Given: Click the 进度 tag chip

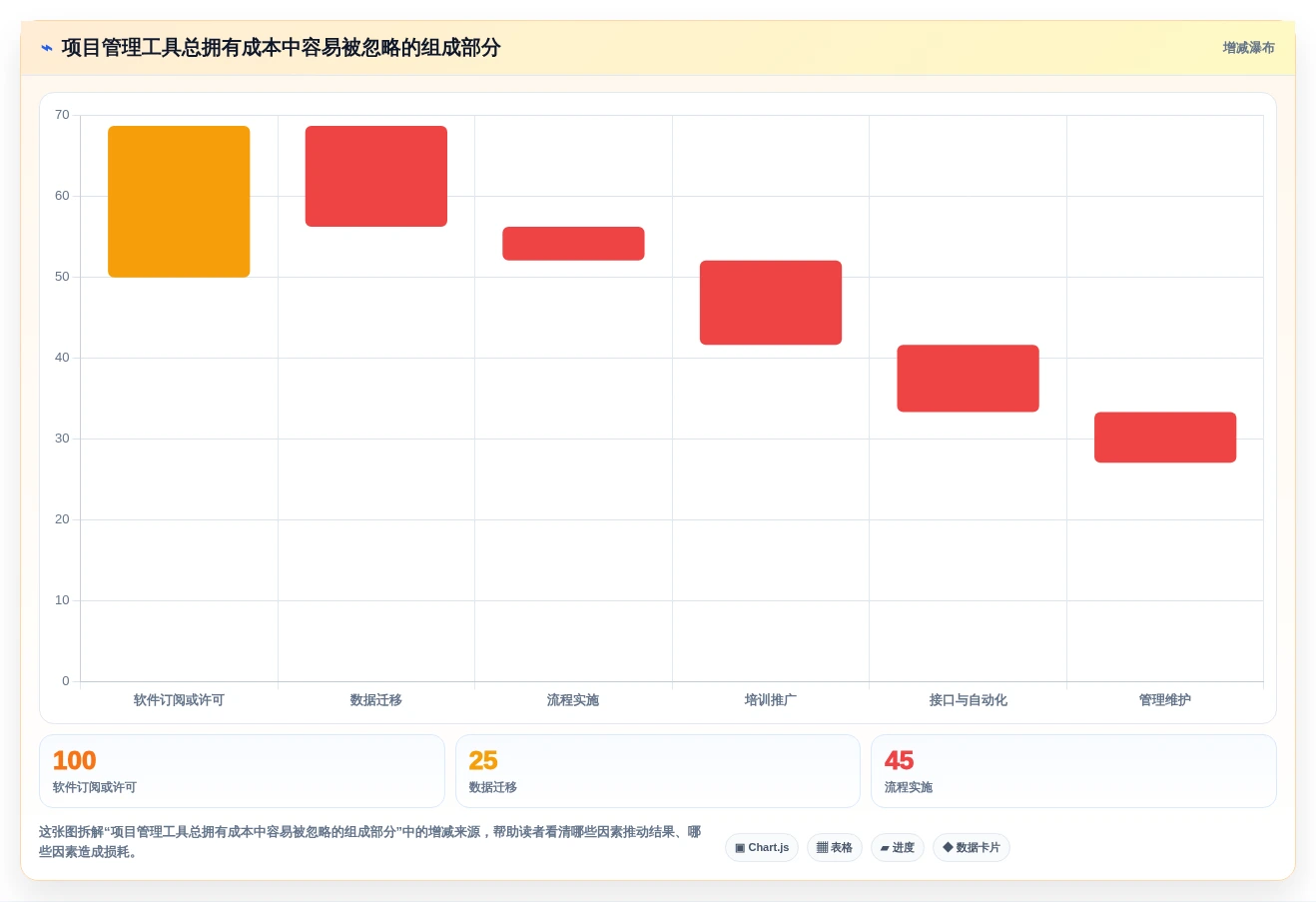Looking at the screenshot, I should coord(898,848).
